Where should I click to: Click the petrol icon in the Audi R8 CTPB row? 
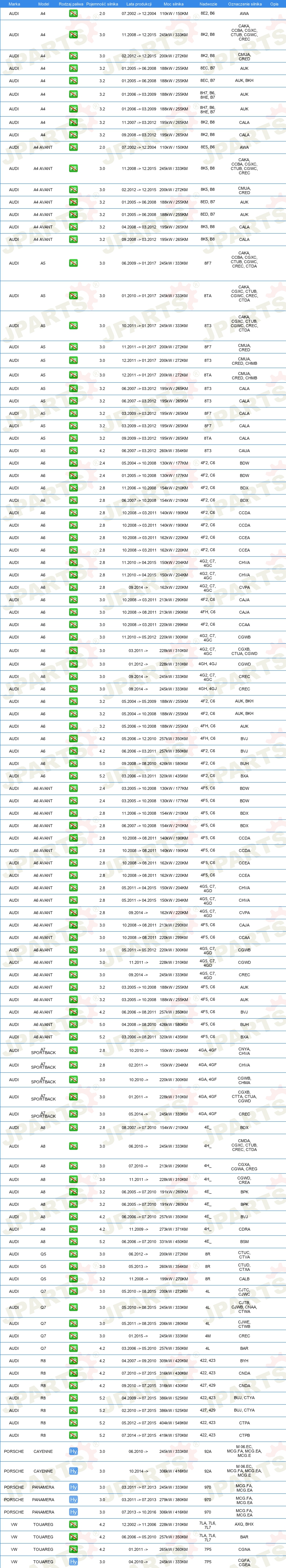point(73,1435)
